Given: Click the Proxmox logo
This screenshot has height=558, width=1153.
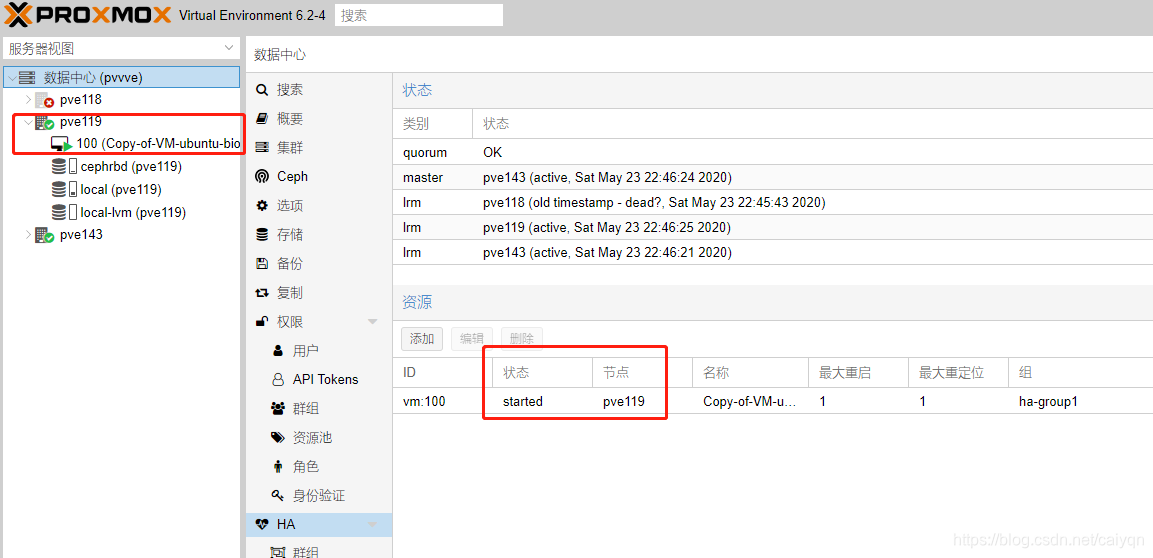Looking at the screenshot, I should point(88,15).
